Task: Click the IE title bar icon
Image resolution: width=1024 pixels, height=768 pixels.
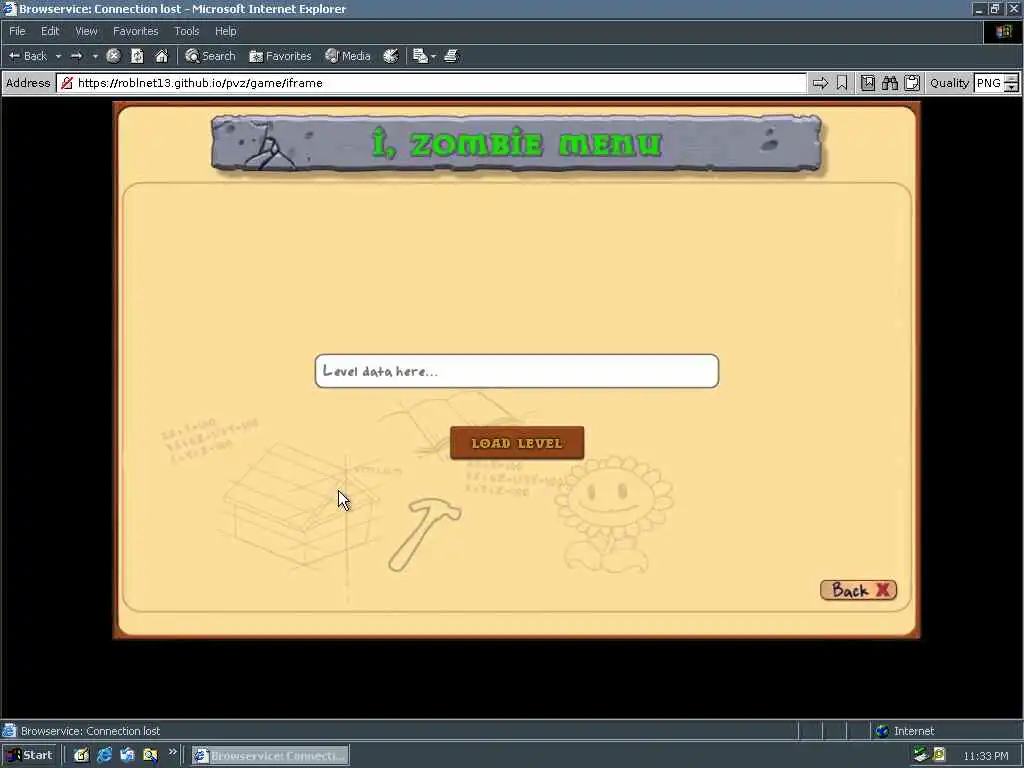Action: 9,9
